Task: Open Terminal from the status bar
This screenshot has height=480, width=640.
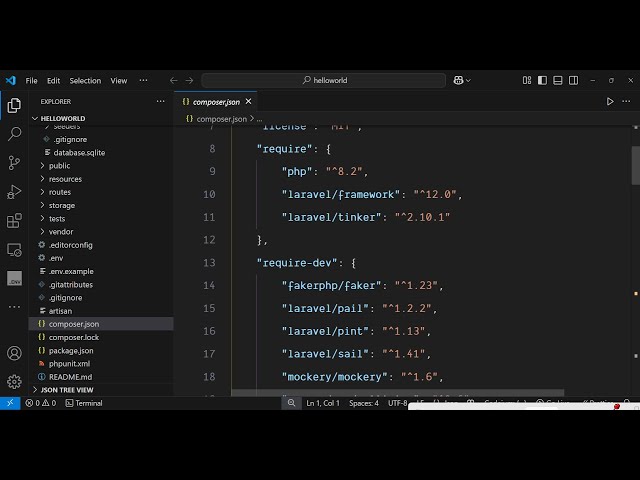Action: tap(84, 403)
